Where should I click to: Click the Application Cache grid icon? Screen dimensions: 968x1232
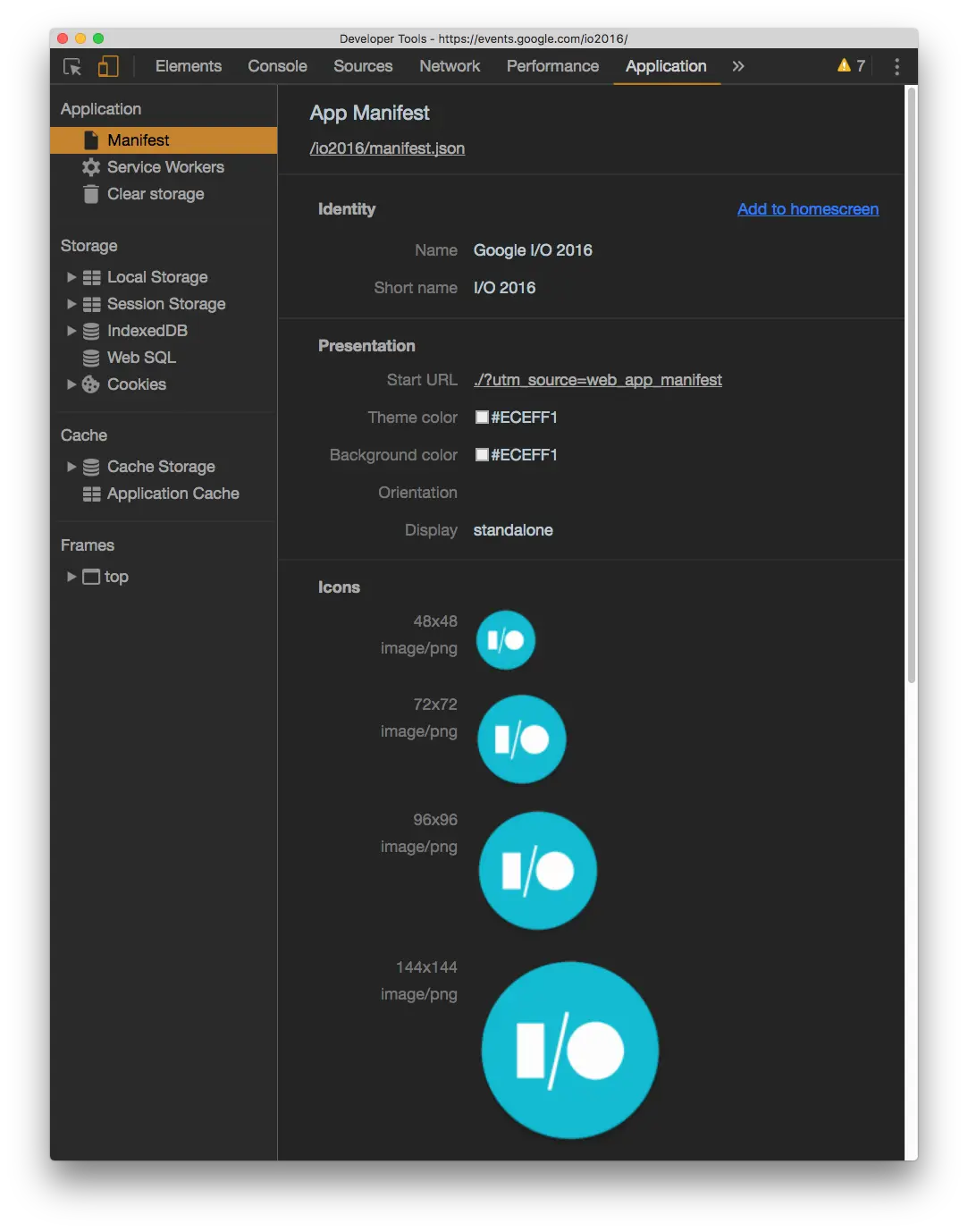91,494
